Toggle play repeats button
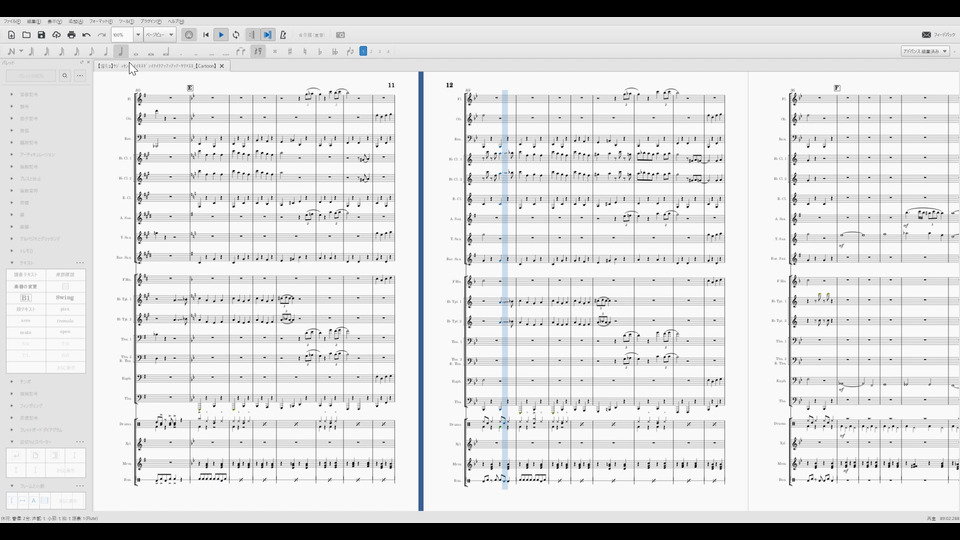Screen dimensions: 960x540 252,35
